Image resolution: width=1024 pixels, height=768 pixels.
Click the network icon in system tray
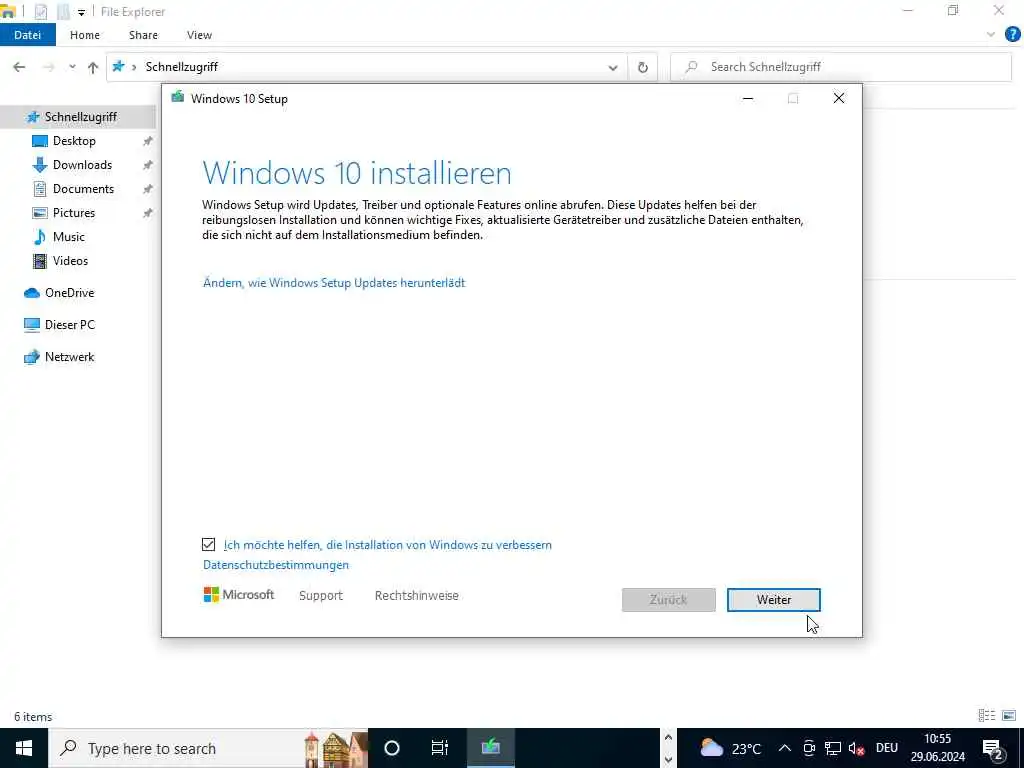point(833,748)
